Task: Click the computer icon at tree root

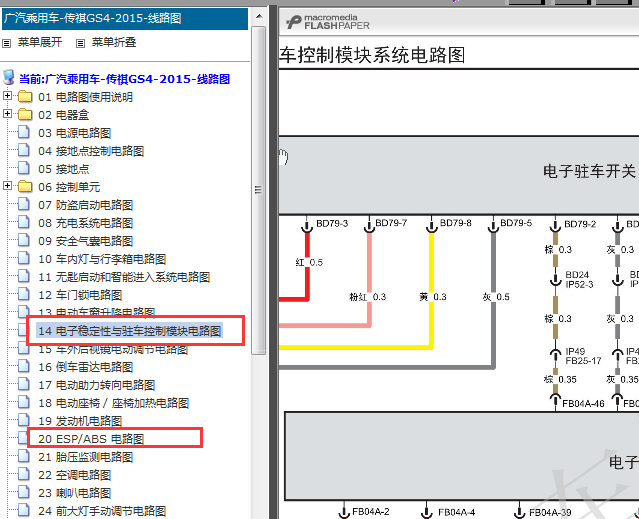Action: 9,77
